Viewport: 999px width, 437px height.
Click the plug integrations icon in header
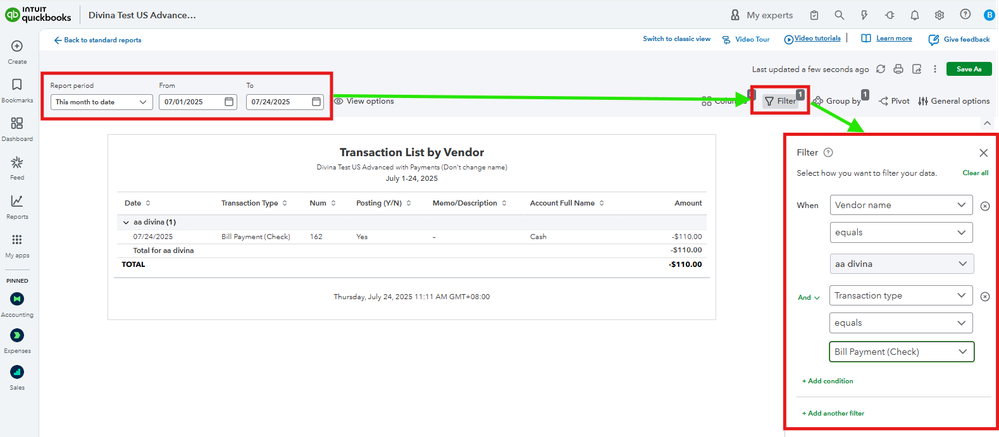[889, 15]
